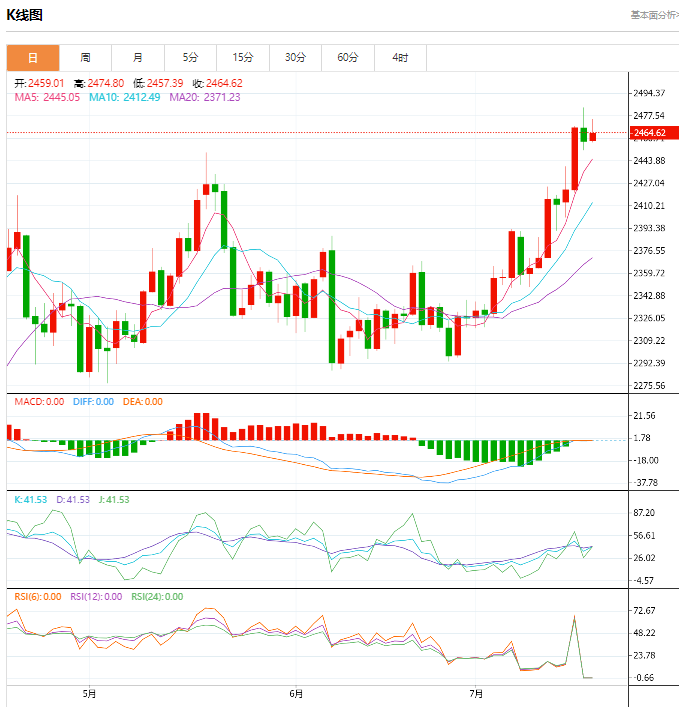This screenshot has width=679, height=707.
Task: Click the -37.78 MACD axis label
Action: [x=646, y=483]
